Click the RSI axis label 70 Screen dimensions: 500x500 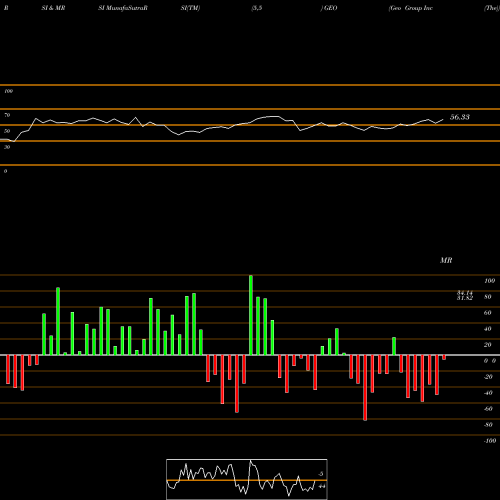point(7,115)
